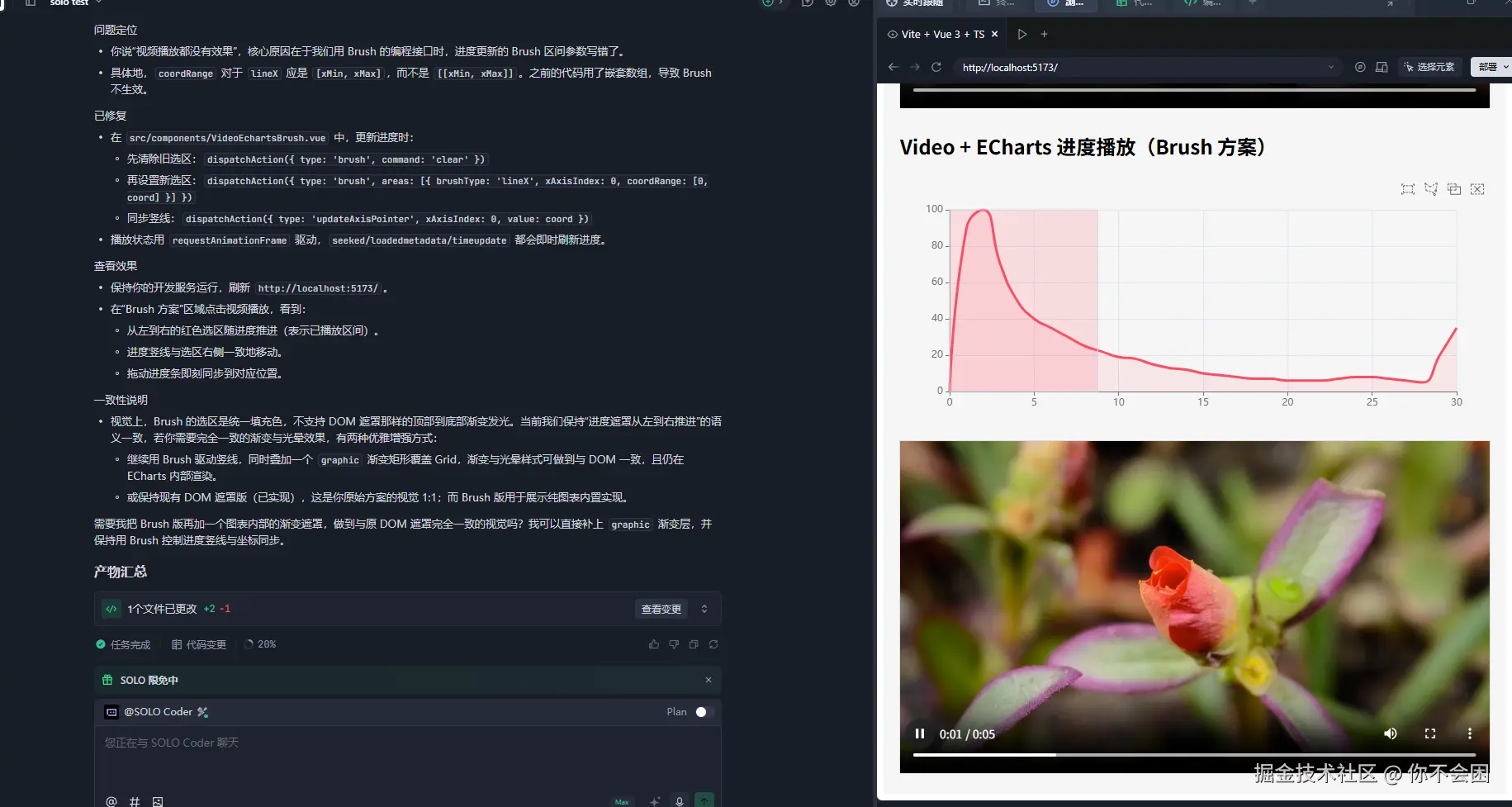Select the rectangle brush tool above chart
The image size is (1512, 807).
pos(1408,189)
